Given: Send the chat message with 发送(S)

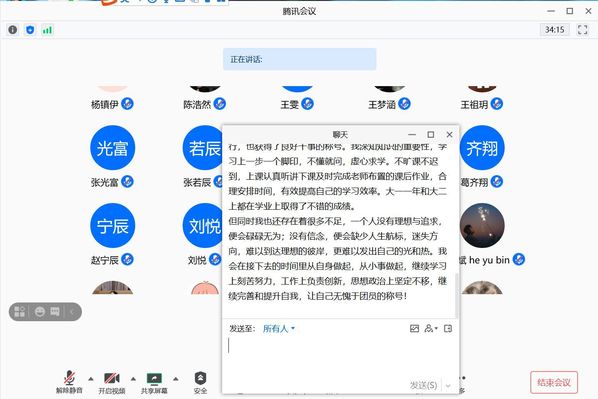Looking at the screenshot, I should [423, 386].
